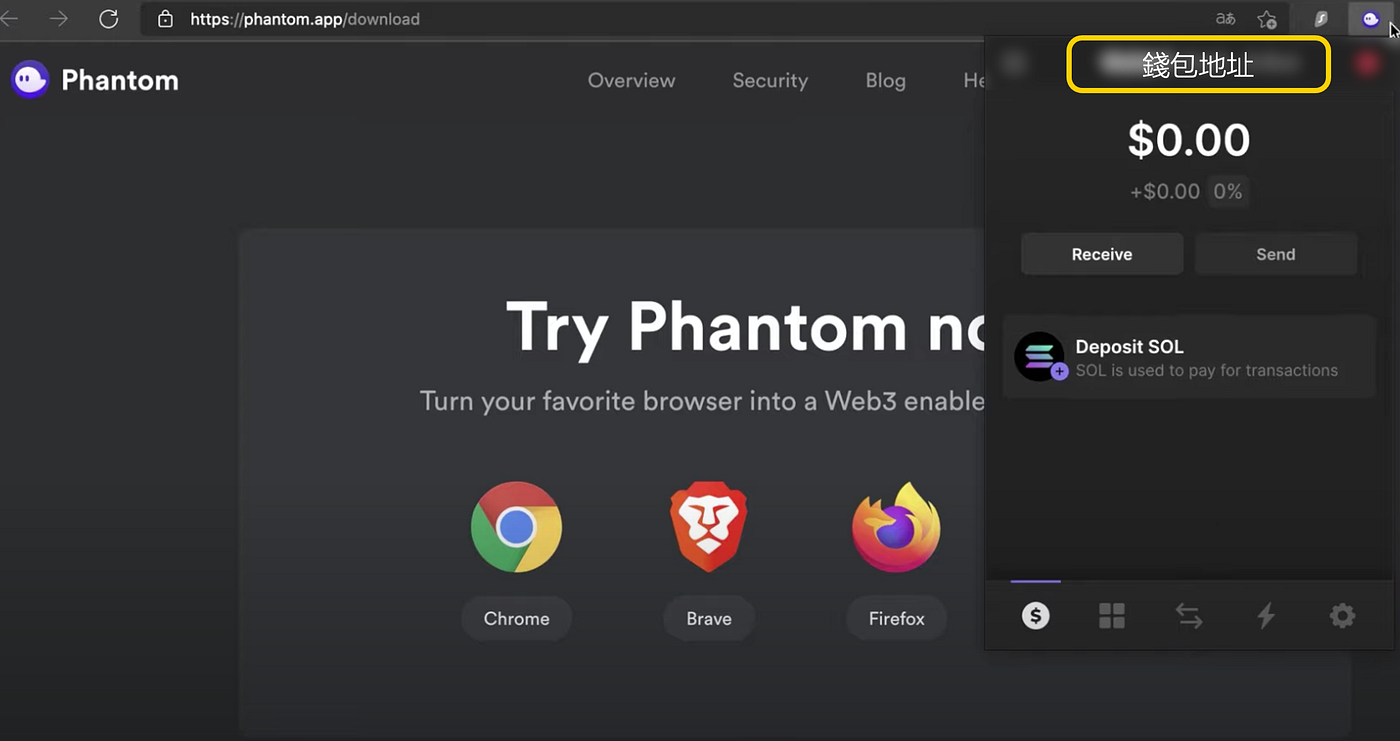Click the Receive button
This screenshot has width=1400, height=741.
pos(1102,254)
